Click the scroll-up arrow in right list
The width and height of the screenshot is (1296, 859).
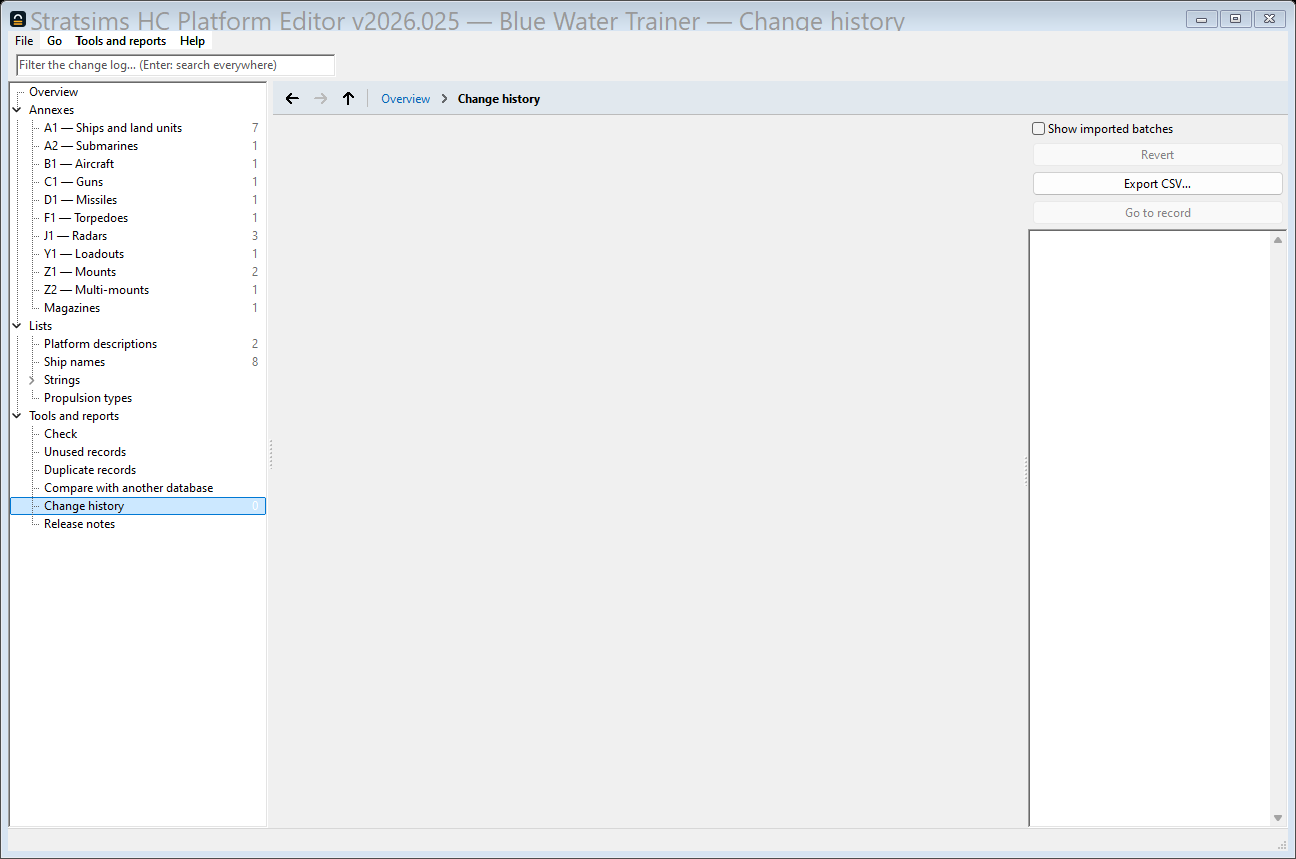[1278, 239]
